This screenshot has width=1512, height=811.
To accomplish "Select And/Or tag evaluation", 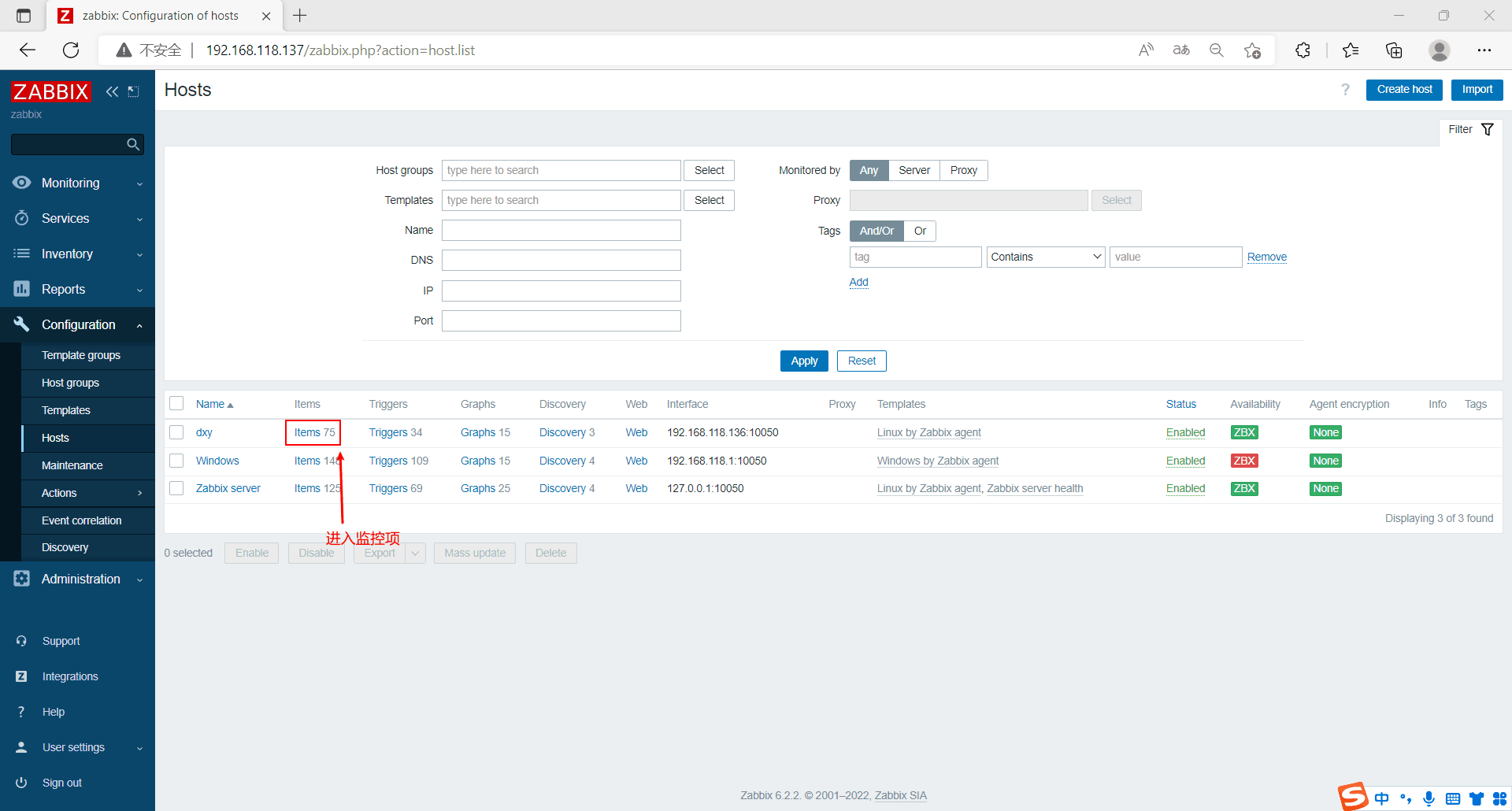I will (876, 231).
